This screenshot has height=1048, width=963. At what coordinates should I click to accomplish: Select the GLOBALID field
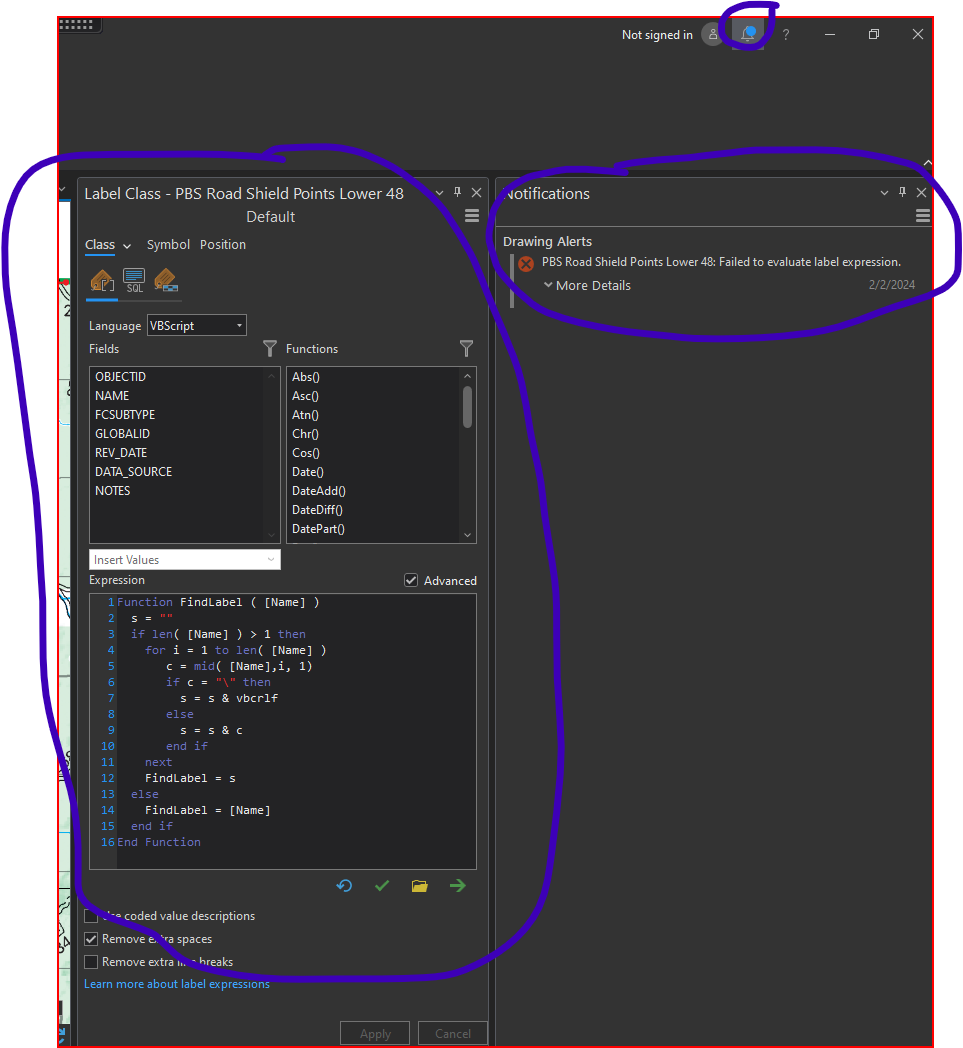[122, 434]
